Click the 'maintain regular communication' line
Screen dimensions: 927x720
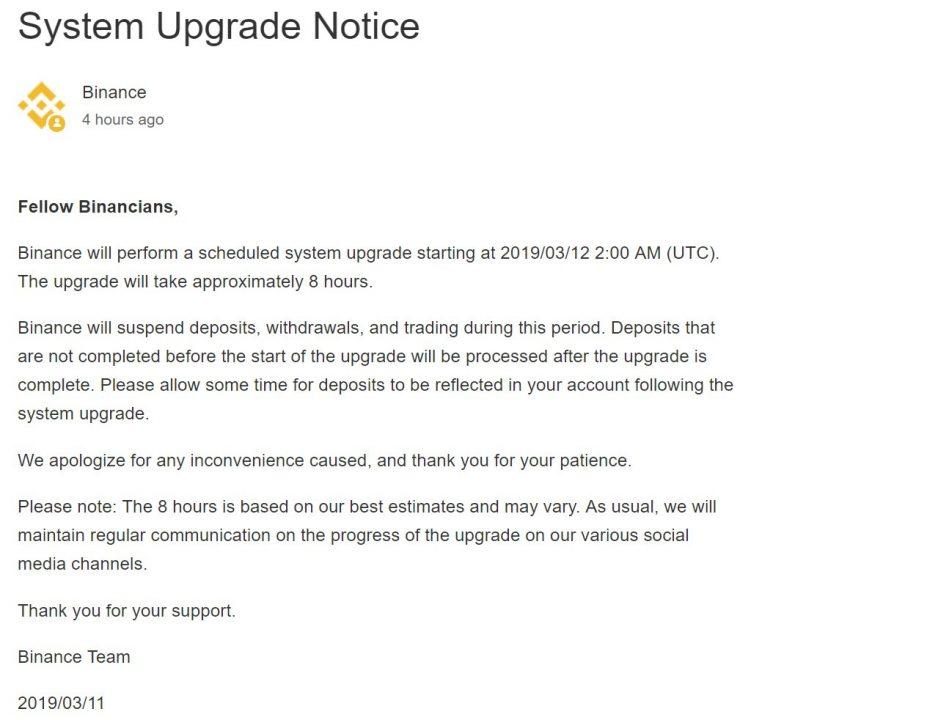(354, 536)
